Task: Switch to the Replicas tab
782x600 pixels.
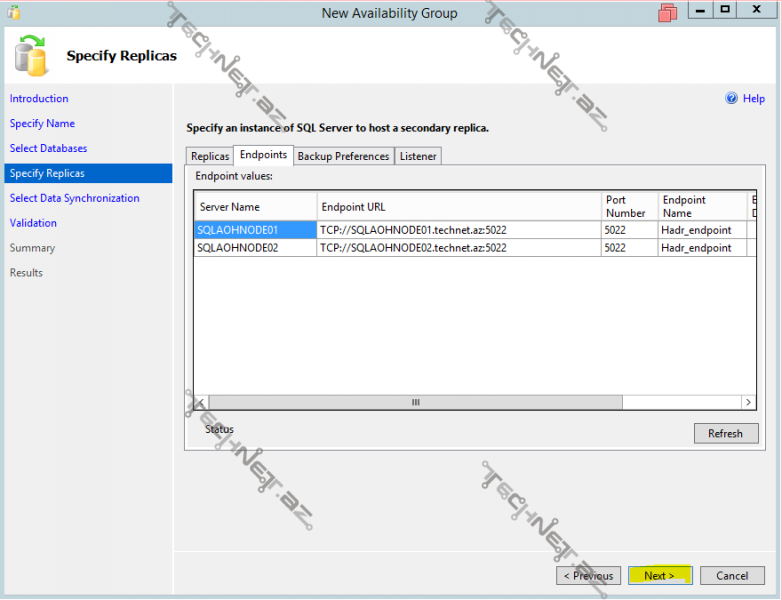Action: click(210, 156)
